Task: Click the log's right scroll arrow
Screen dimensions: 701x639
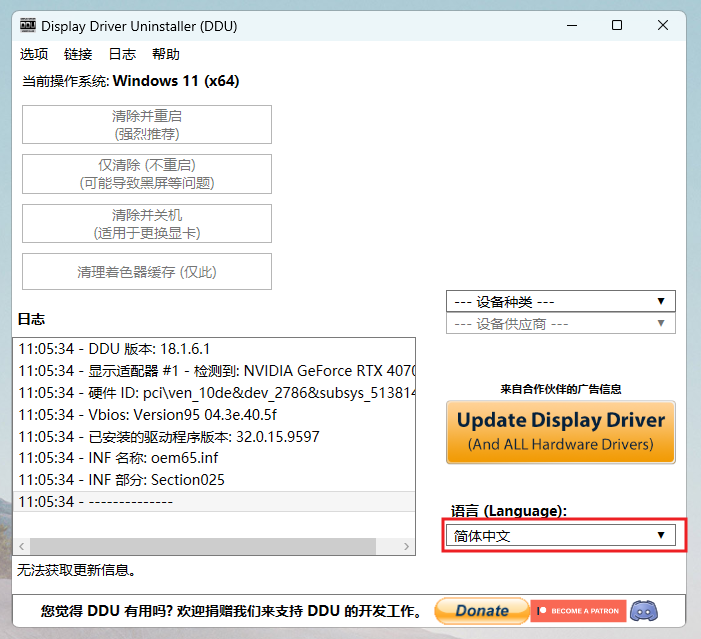Action: coord(406,546)
